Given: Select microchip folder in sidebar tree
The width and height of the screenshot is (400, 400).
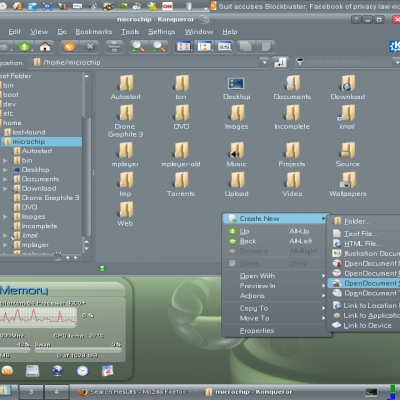Looking at the screenshot, I should 42,142.
